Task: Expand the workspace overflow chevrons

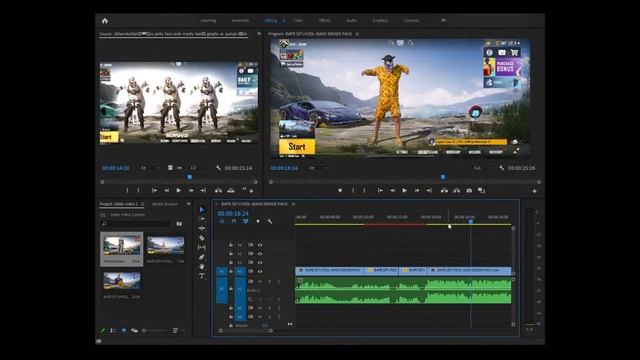Action: tap(443, 20)
